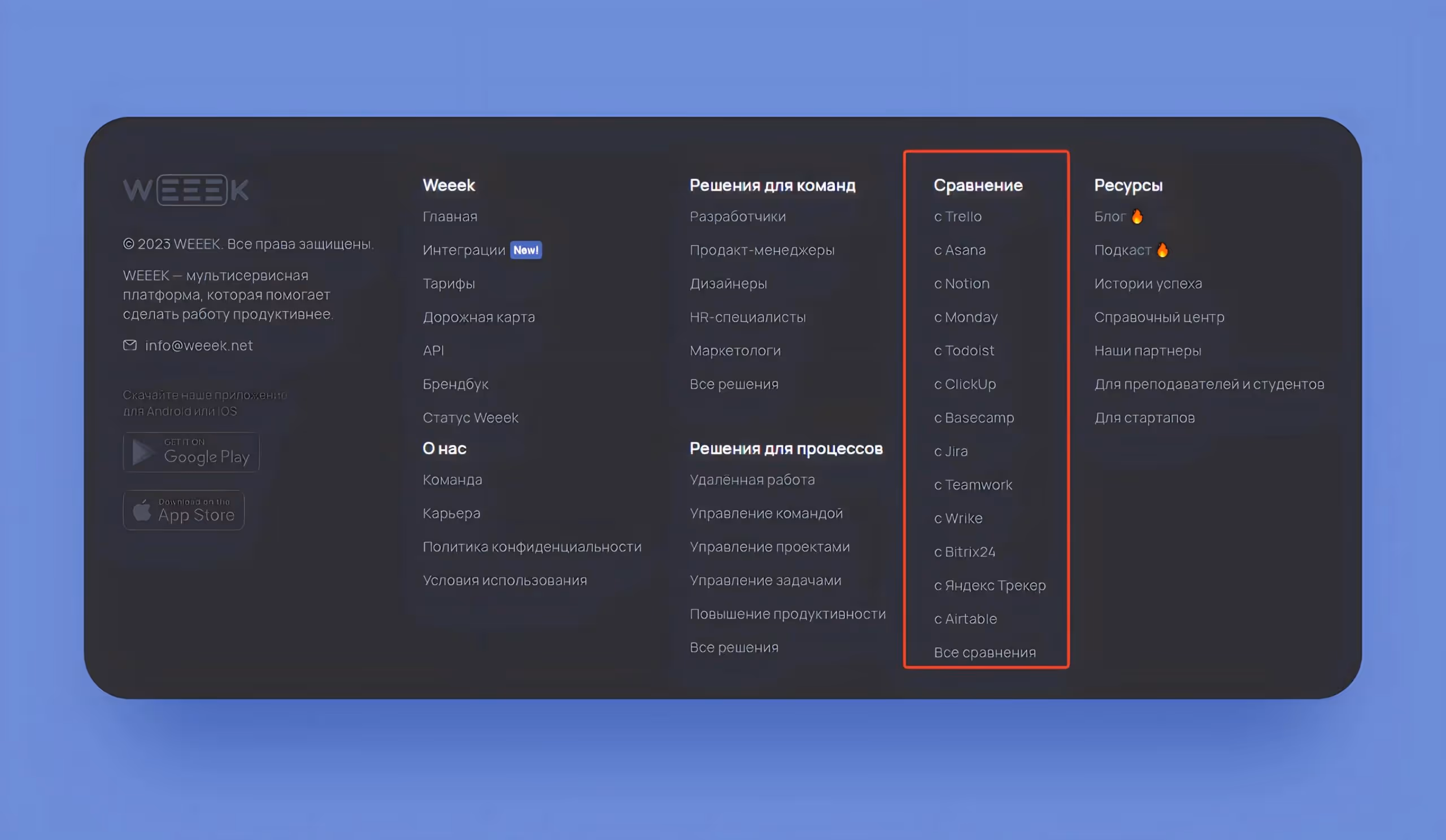View Все сравнения link
This screenshot has height=840, width=1446.
click(985, 652)
